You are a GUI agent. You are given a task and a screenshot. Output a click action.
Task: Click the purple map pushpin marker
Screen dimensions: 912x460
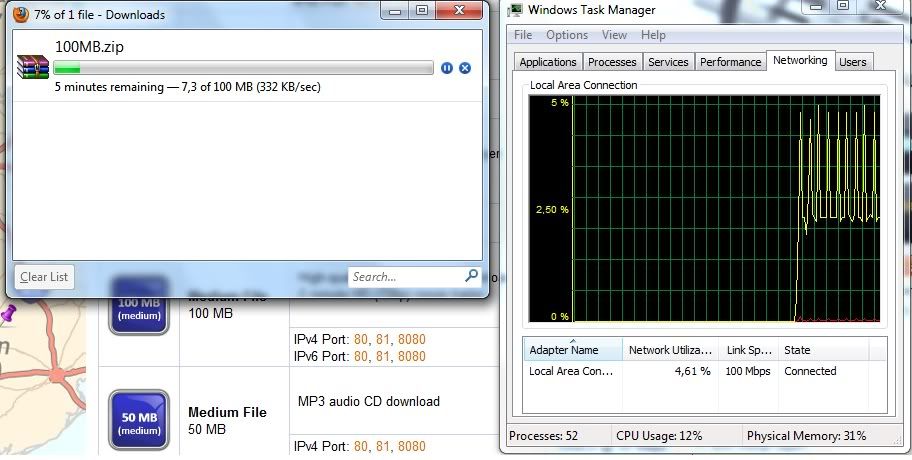click(x=8, y=316)
